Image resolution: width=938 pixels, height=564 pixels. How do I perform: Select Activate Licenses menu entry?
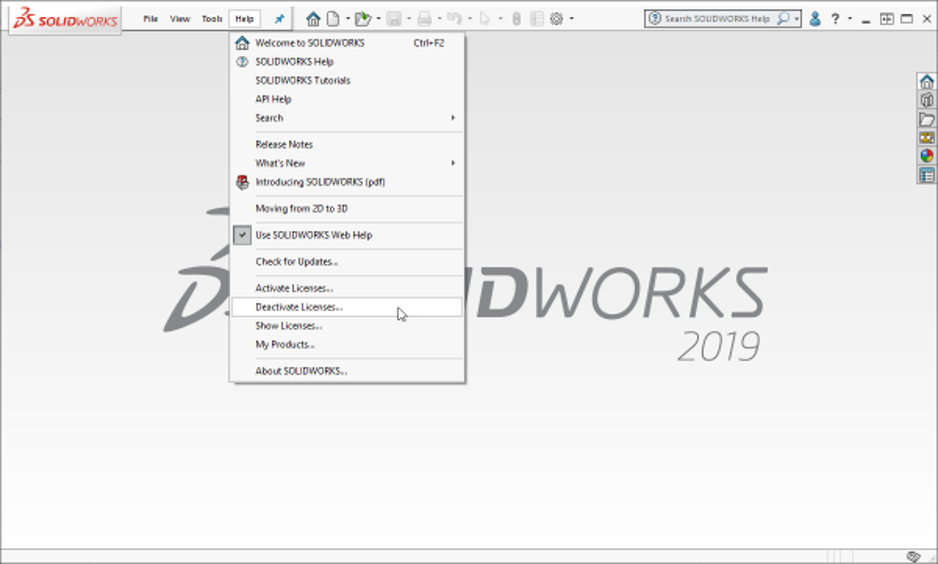tap(347, 288)
